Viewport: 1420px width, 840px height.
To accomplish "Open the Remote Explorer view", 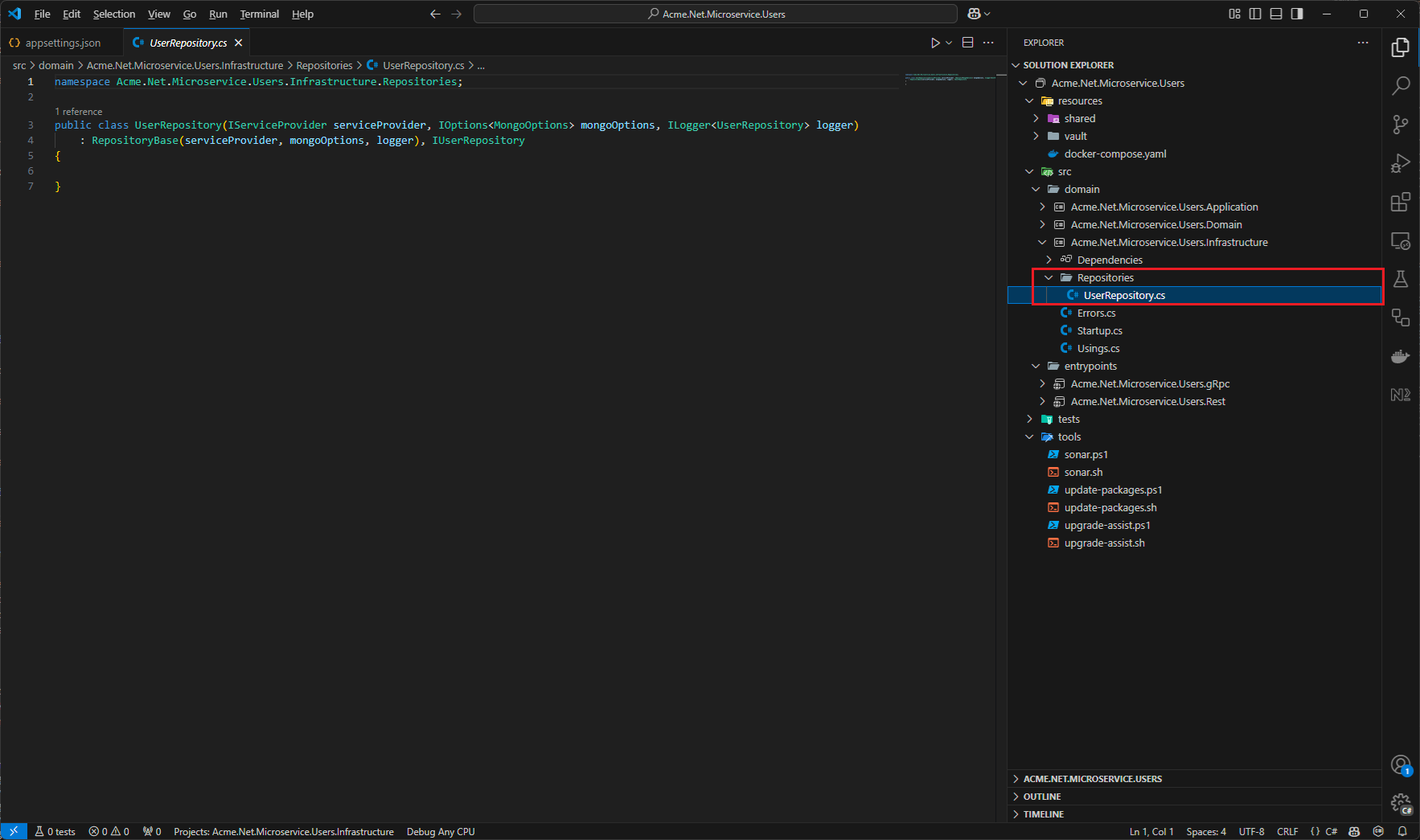I will click(x=1400, y=240).
